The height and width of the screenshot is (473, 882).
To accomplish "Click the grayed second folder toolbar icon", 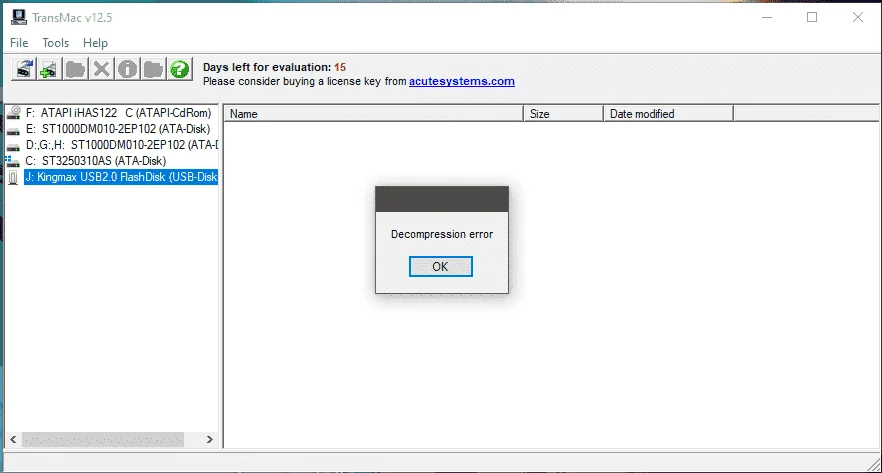I will 153,69.
